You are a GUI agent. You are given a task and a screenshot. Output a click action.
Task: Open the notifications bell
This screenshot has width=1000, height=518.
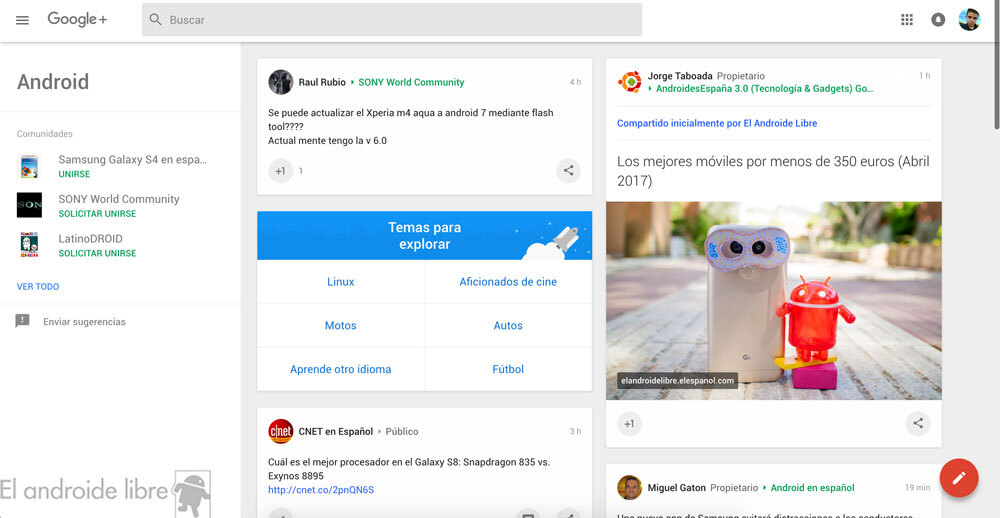coord(938,20)
